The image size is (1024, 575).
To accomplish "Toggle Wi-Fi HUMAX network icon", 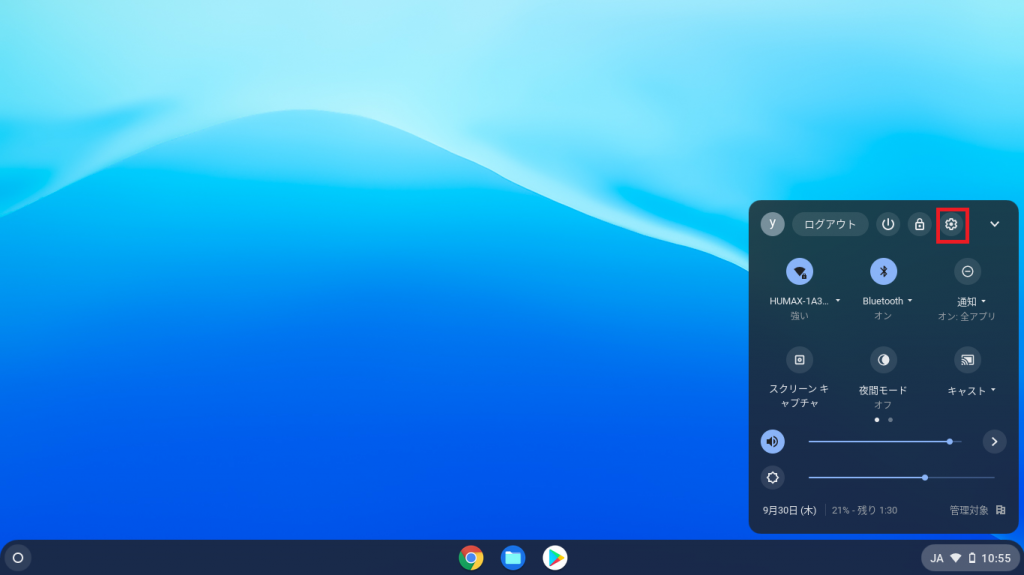I will click(x=799, y=271).
